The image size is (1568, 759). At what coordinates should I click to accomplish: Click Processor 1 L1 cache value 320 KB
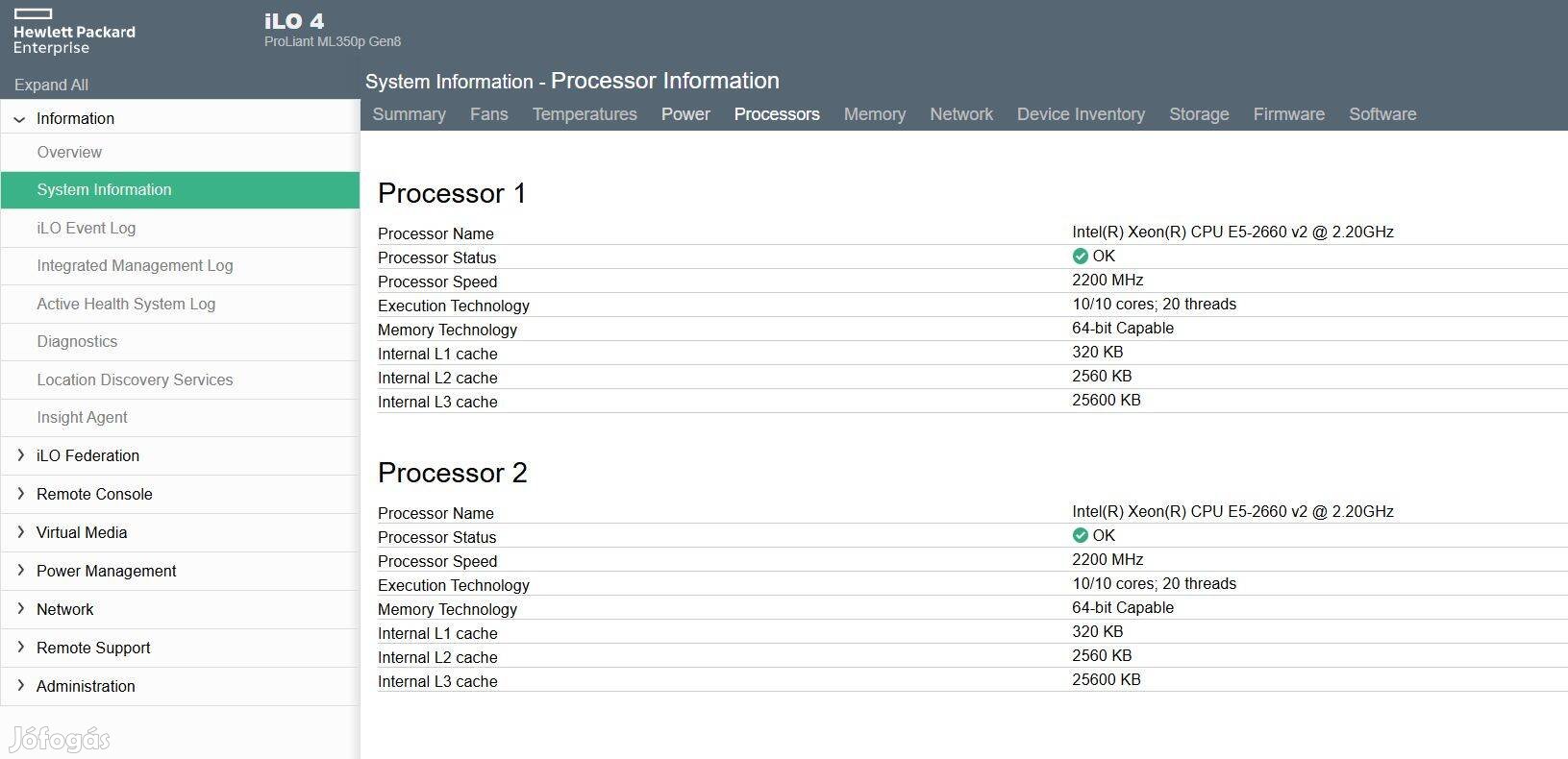[1097, 352]
